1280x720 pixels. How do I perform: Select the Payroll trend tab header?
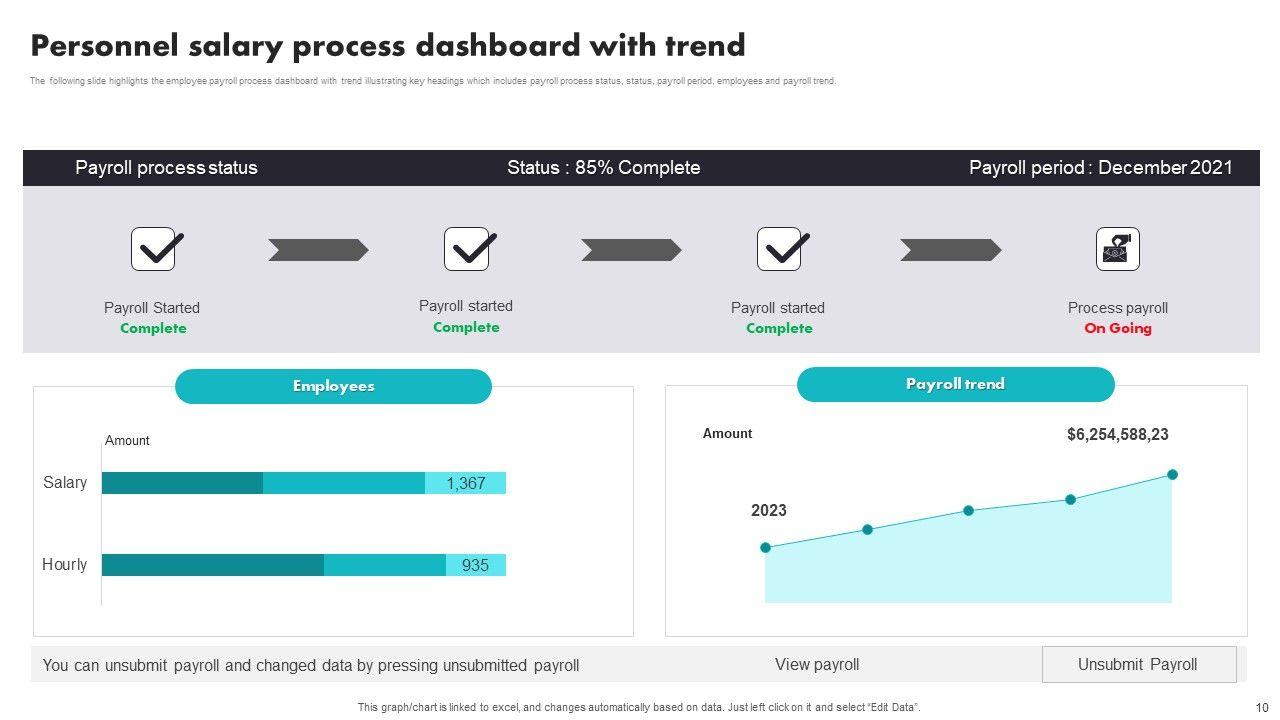point(955,384)
